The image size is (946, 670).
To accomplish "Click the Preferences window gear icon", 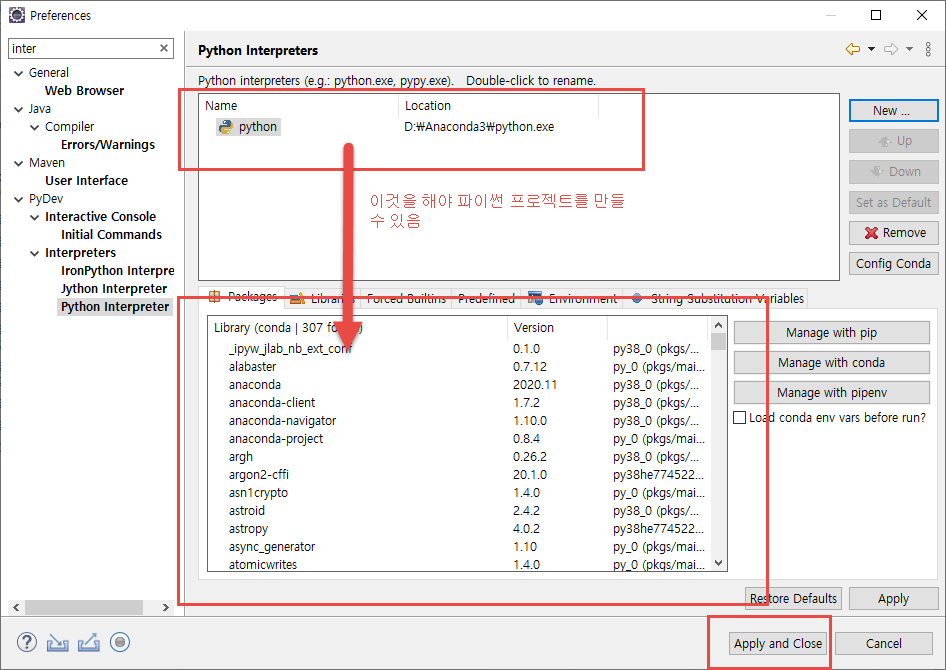I will point(17,14).
